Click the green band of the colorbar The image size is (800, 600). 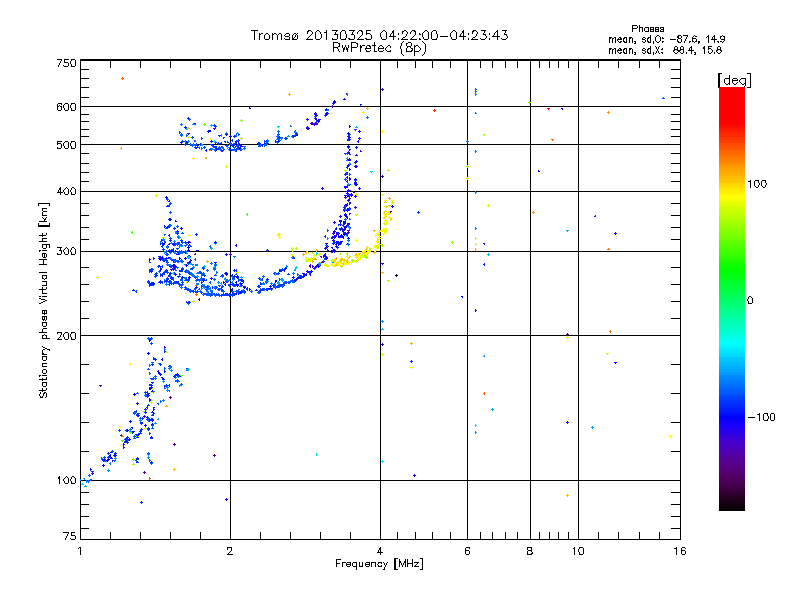(x=732, y=270)
